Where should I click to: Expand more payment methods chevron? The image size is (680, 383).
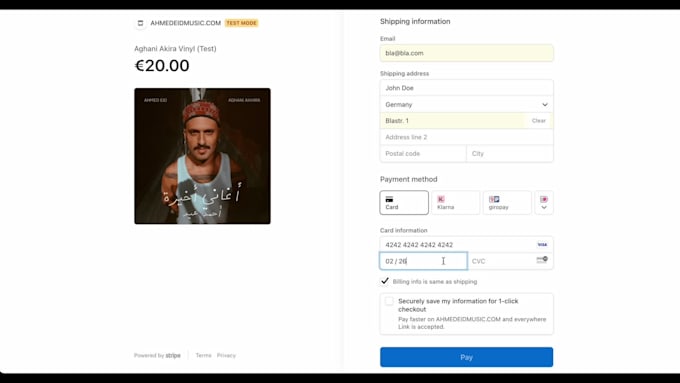coord(544,203)
